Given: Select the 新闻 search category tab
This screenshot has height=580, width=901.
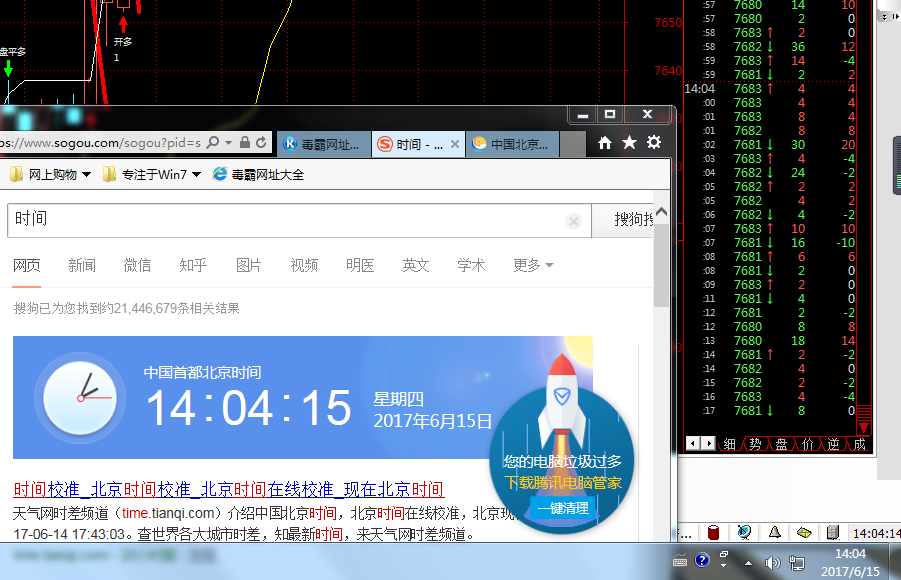Looking at the screenshot, I should (x=82, y=265).
